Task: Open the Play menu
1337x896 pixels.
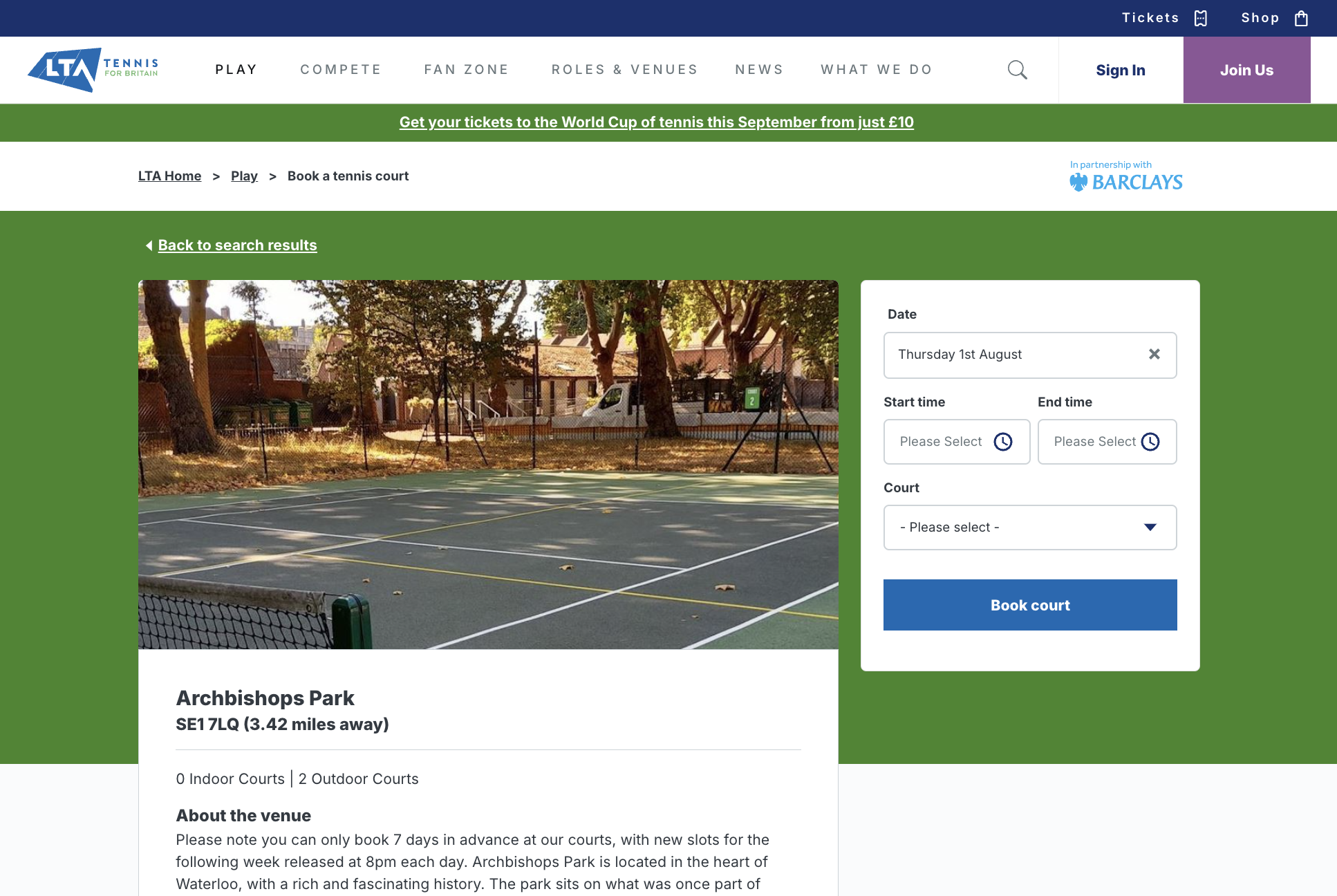Action: (x=236, y=70)
